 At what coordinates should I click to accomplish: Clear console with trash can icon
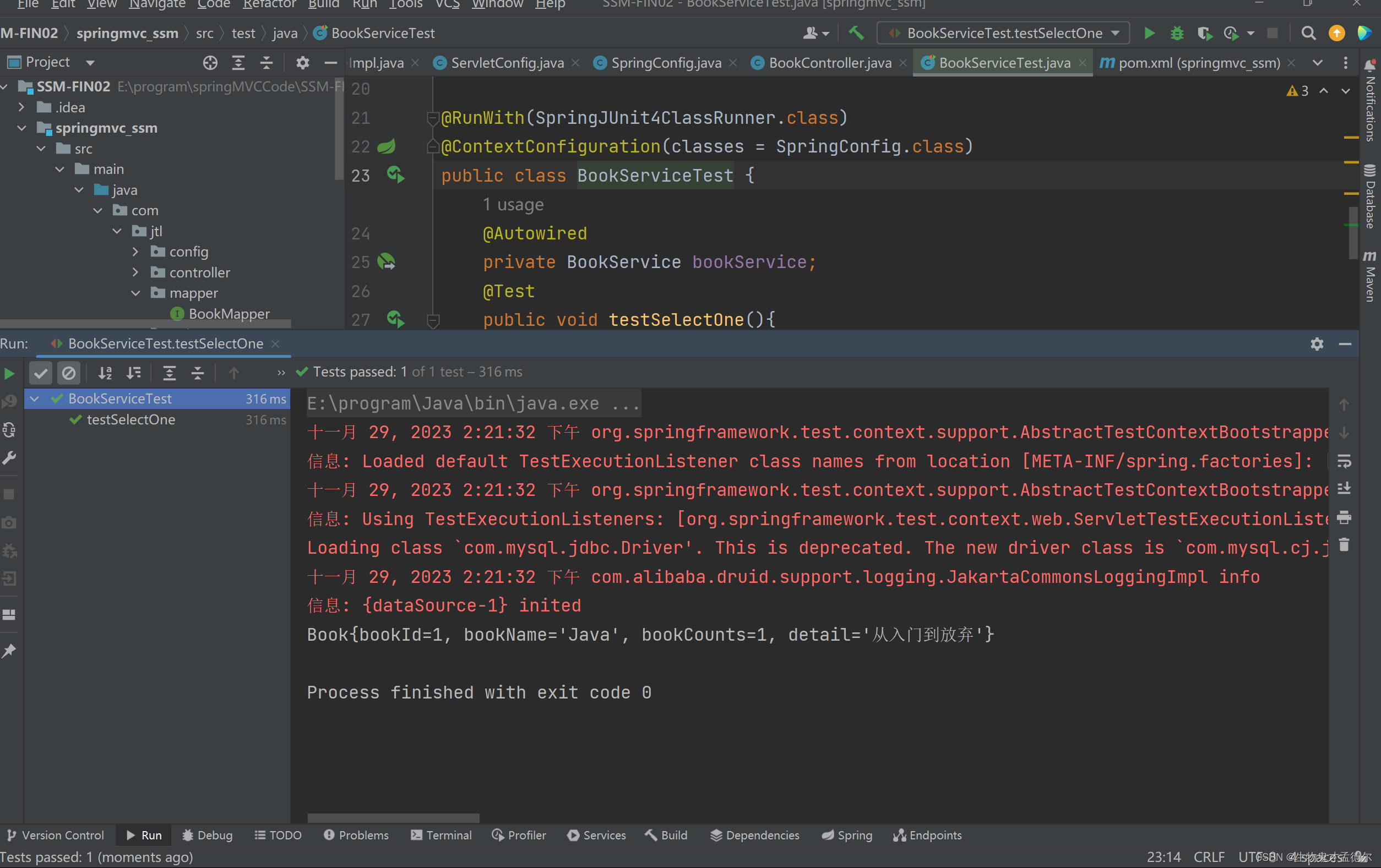tap(1344, 545)
